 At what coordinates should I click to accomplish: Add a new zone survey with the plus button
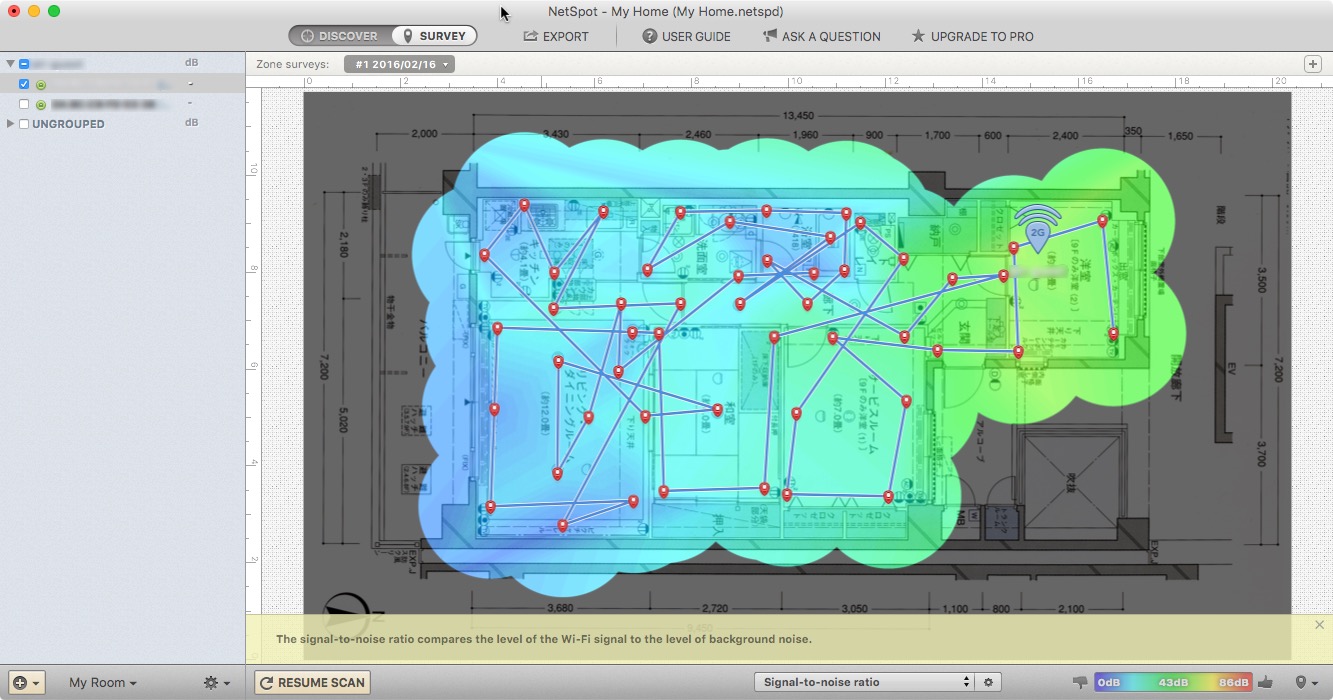(x=1312, y=64)
